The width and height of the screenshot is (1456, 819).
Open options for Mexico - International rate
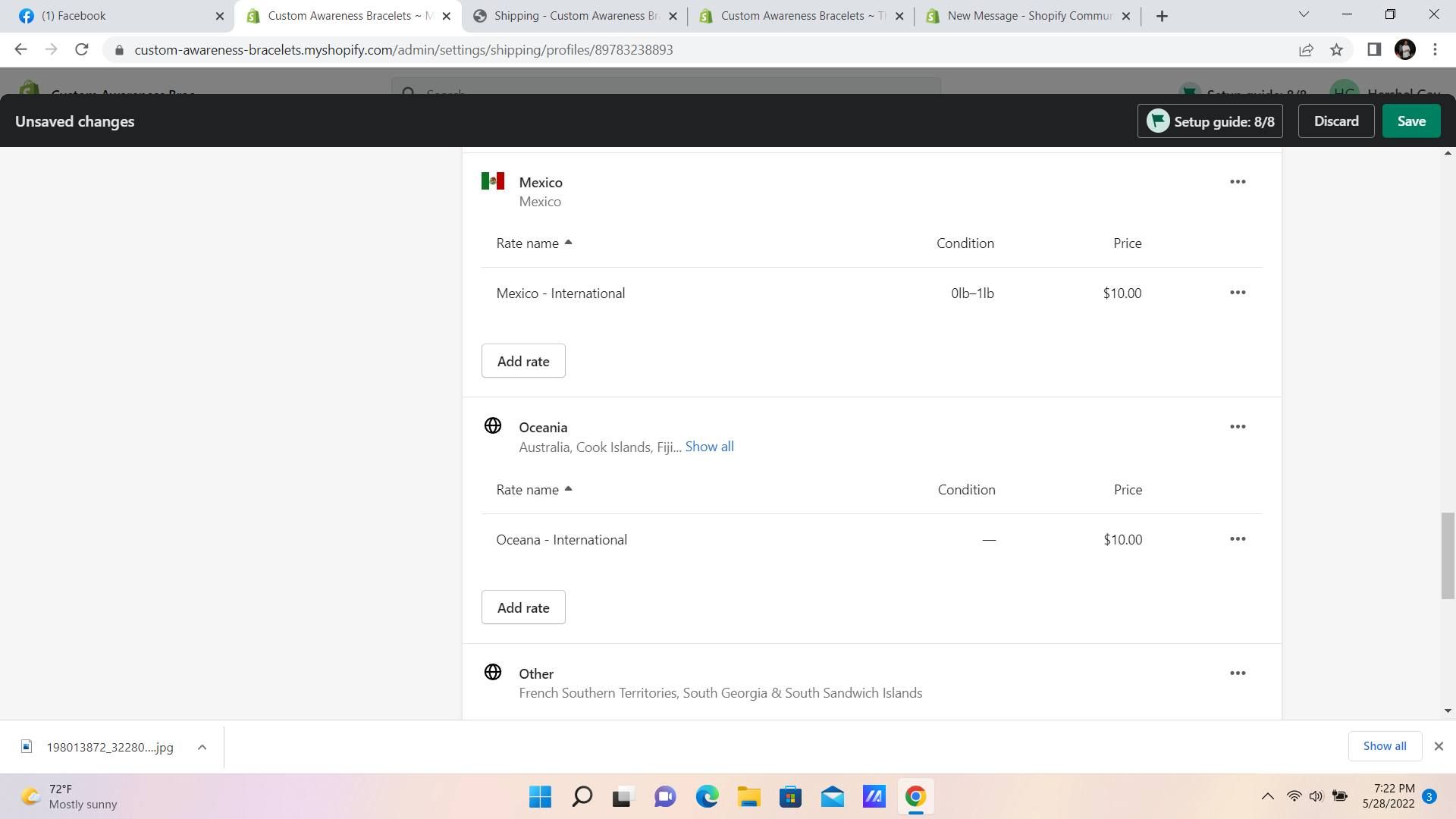tap(1237, 293)
